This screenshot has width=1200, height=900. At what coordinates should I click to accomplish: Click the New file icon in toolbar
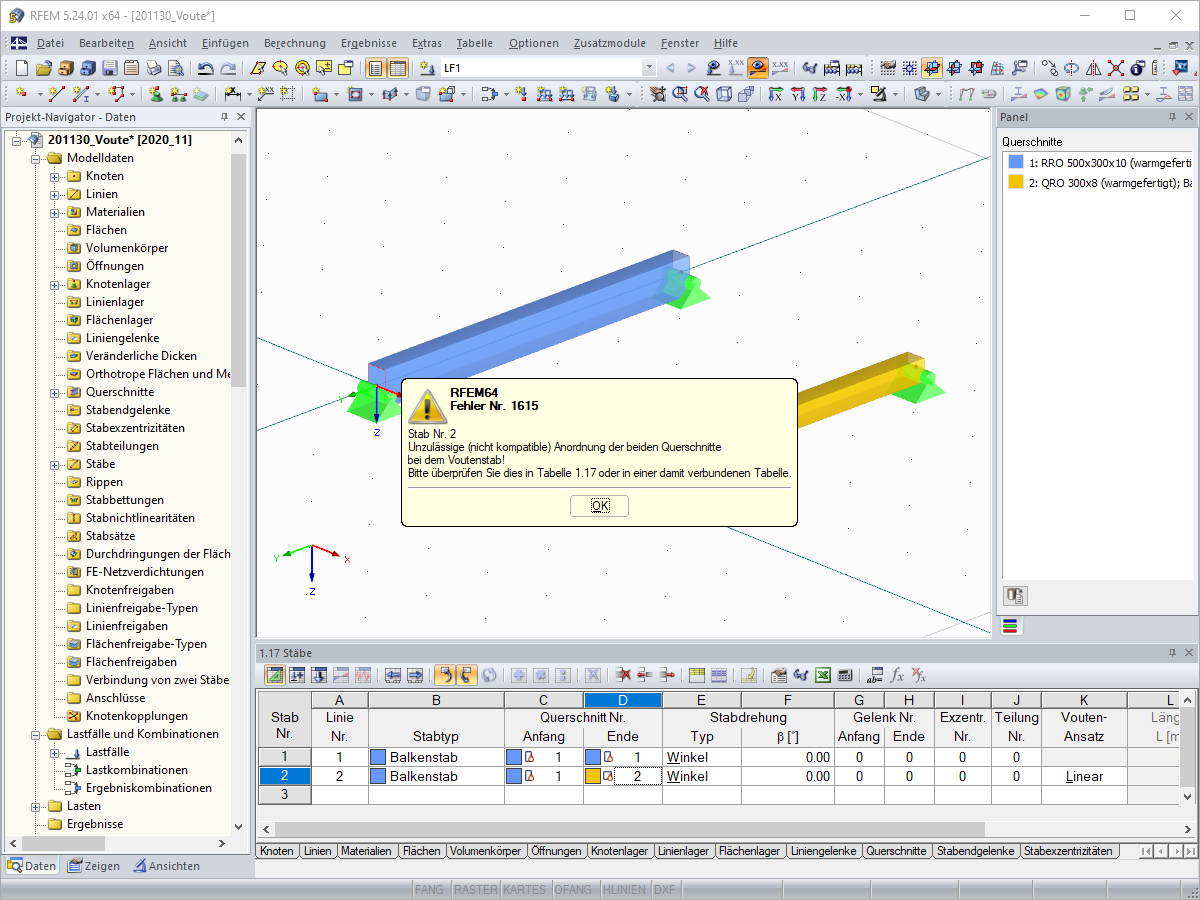(21, 68)
